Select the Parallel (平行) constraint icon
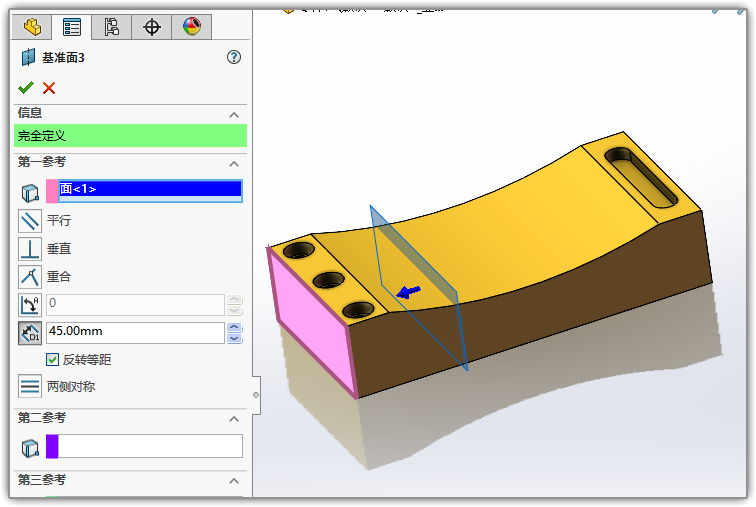The width and height of the screenshot is (756, 507). (x=30, y=220)
